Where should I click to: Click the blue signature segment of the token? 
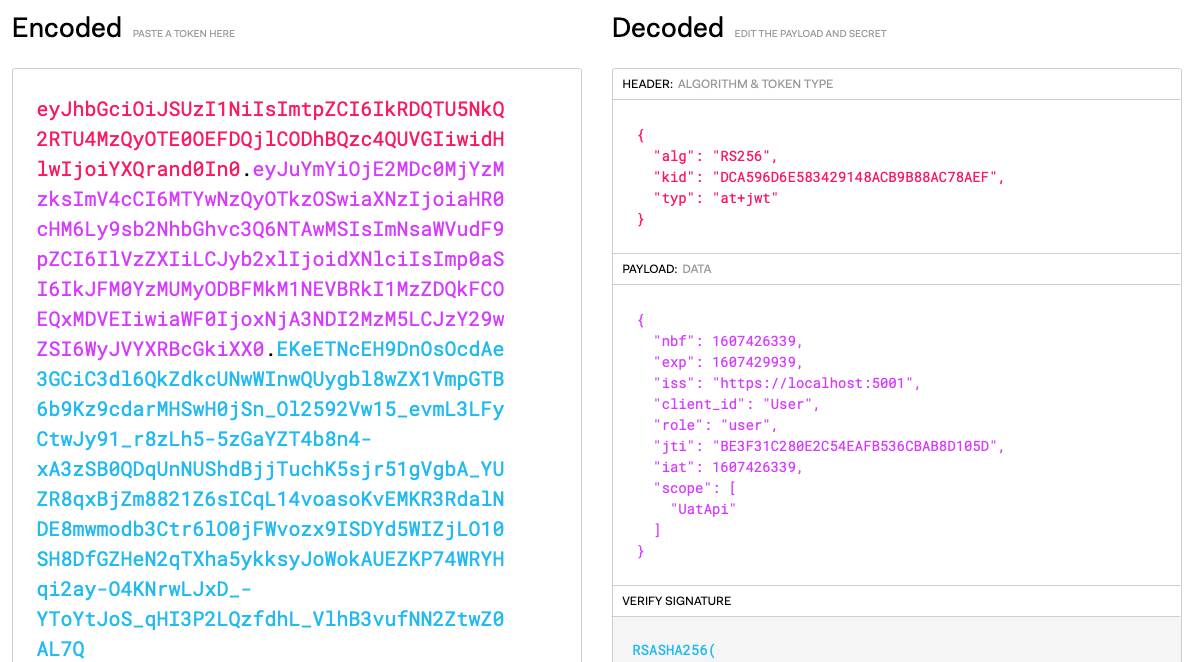270,499
